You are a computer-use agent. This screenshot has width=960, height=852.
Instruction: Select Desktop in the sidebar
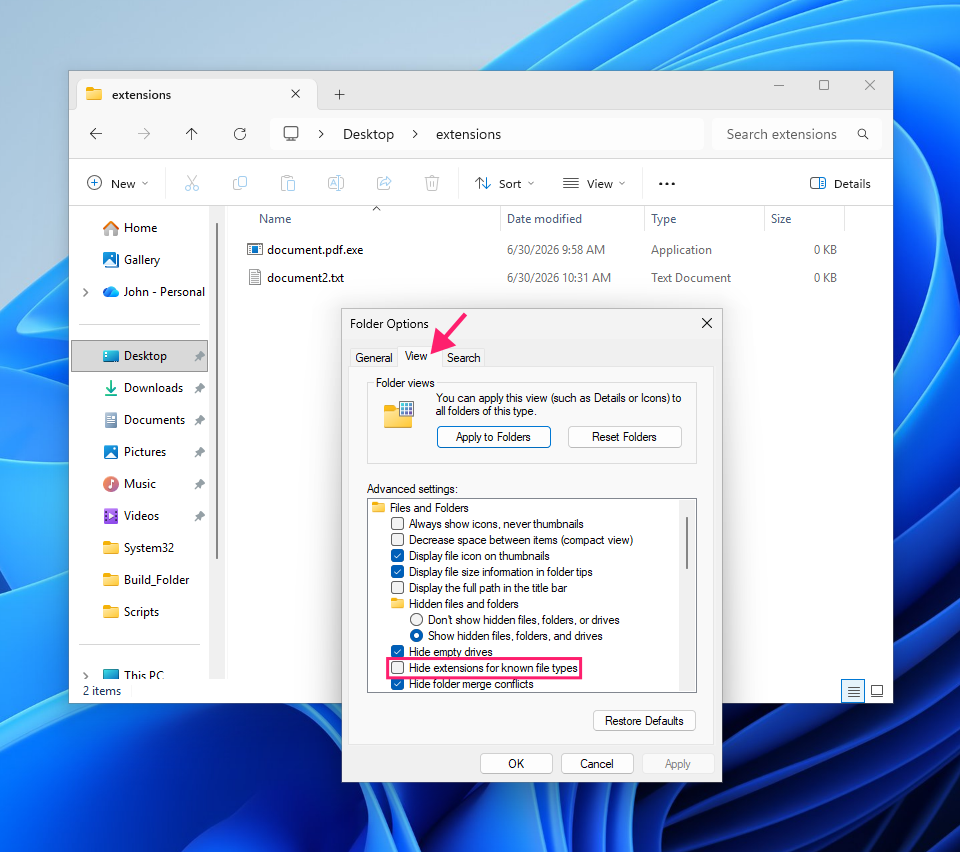coord(140,356)
